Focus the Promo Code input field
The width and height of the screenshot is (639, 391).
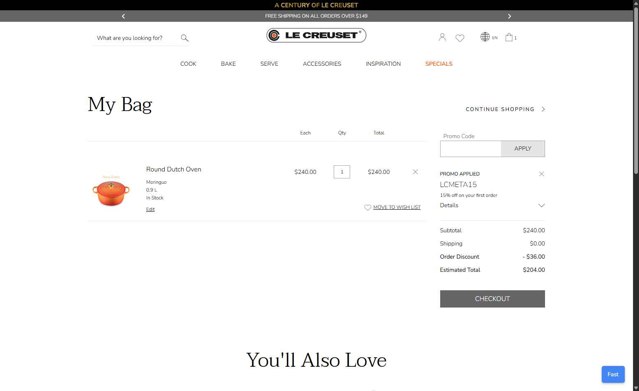coord(471,148)
